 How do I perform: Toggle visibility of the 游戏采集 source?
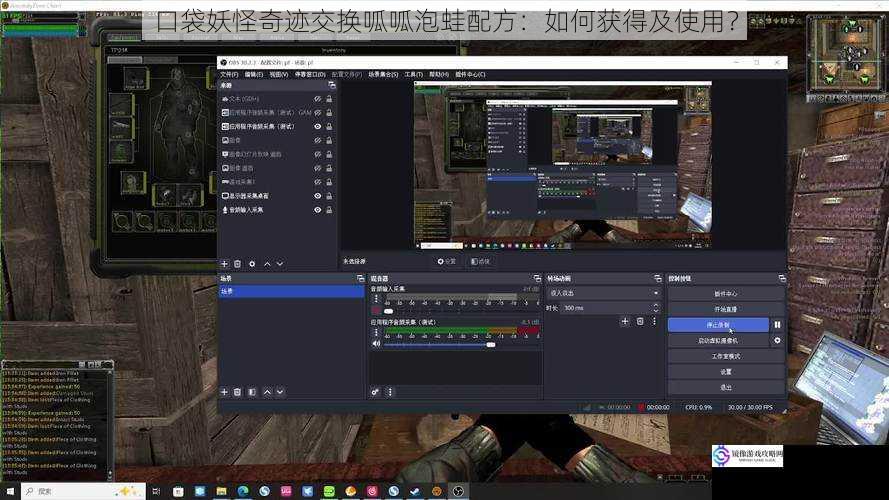(x=318, y=182)
